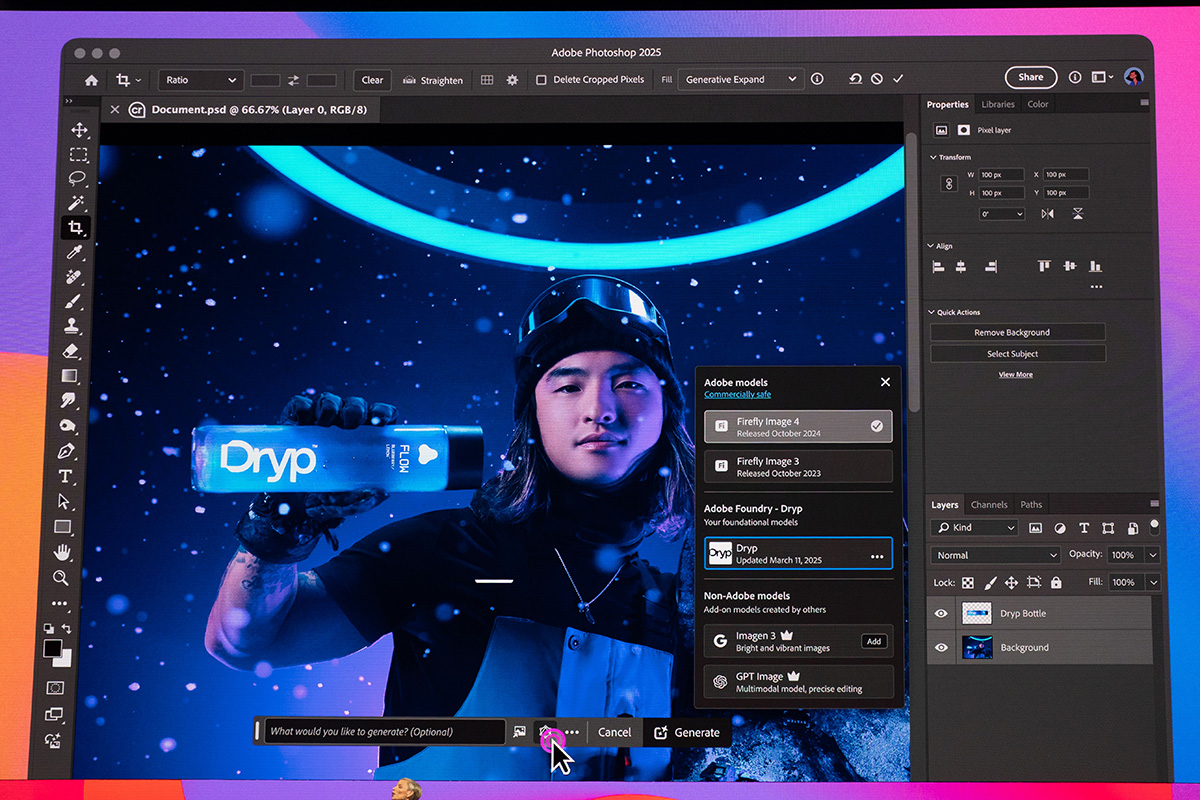This screenshot has width=1200, height=800.
Task: Hide the Dryp Bottle layer
Action: tap(941, 613)
